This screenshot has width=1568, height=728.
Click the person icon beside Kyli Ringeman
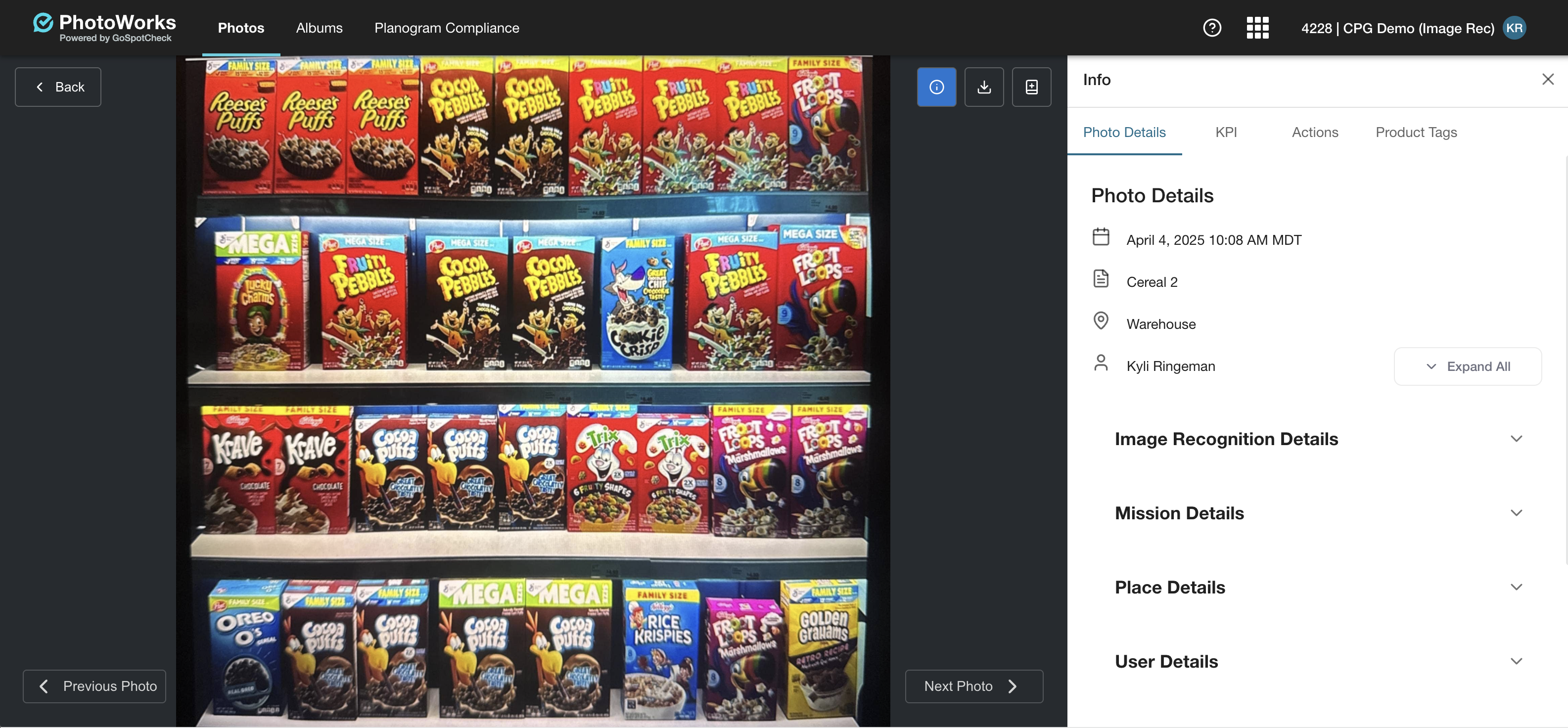coord(1101,363)
